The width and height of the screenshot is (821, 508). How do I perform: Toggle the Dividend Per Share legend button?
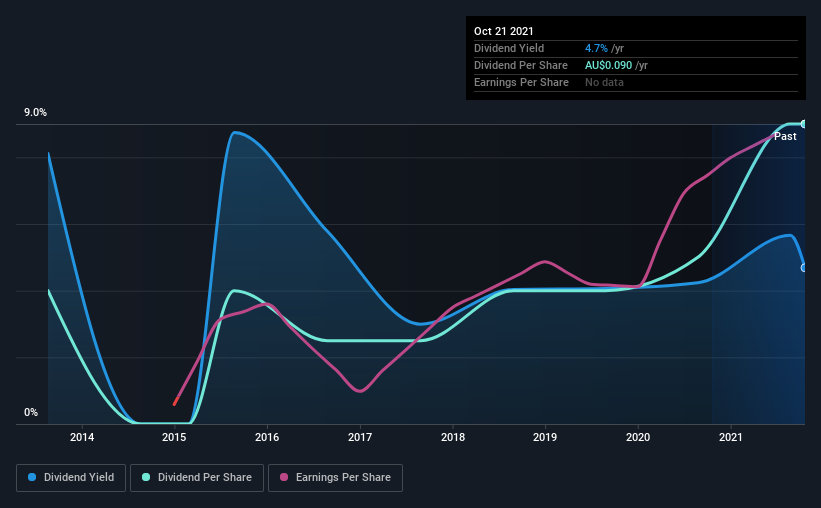pos(197,478)
